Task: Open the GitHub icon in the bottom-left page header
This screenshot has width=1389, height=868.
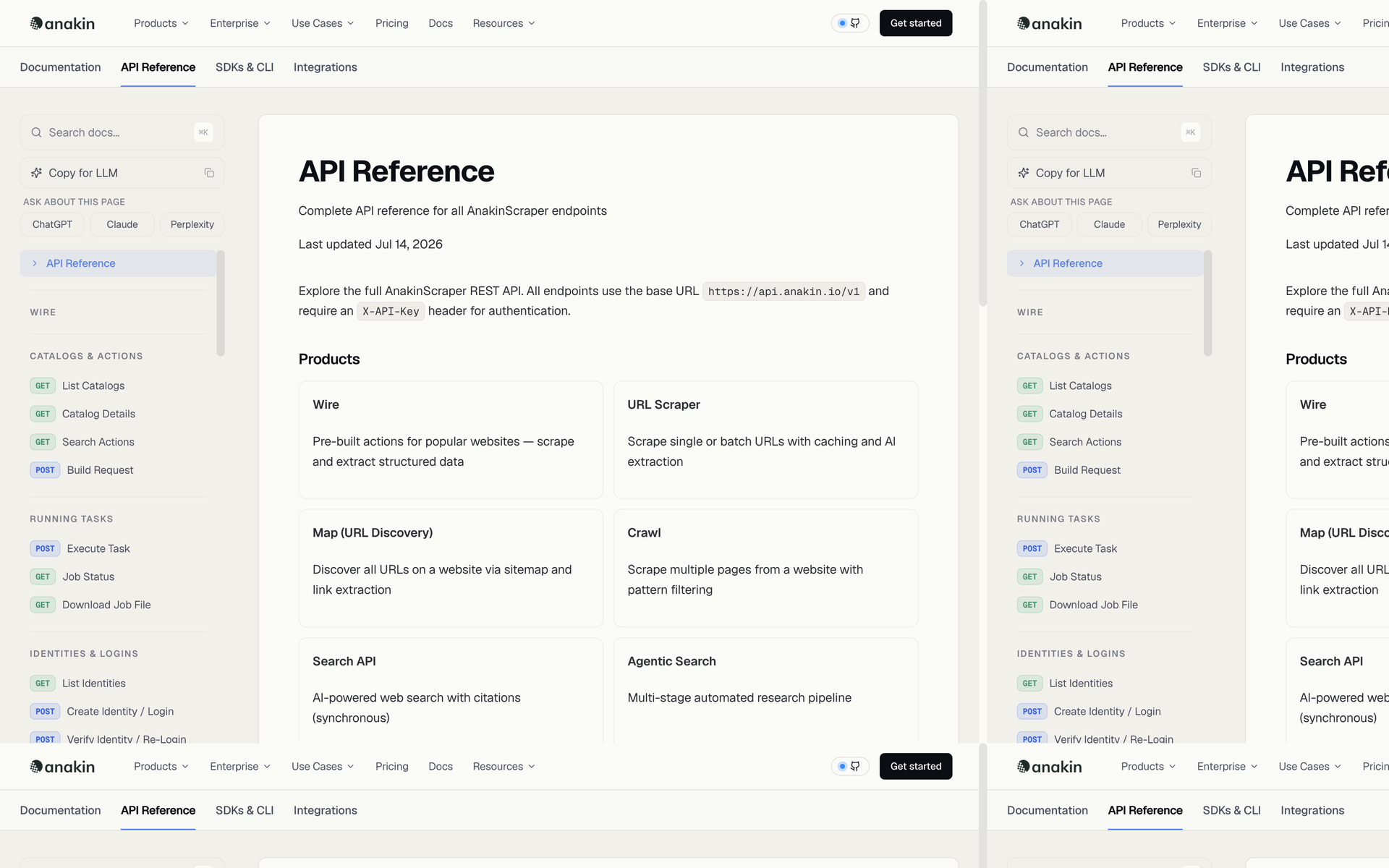Action: coord(855,766)
